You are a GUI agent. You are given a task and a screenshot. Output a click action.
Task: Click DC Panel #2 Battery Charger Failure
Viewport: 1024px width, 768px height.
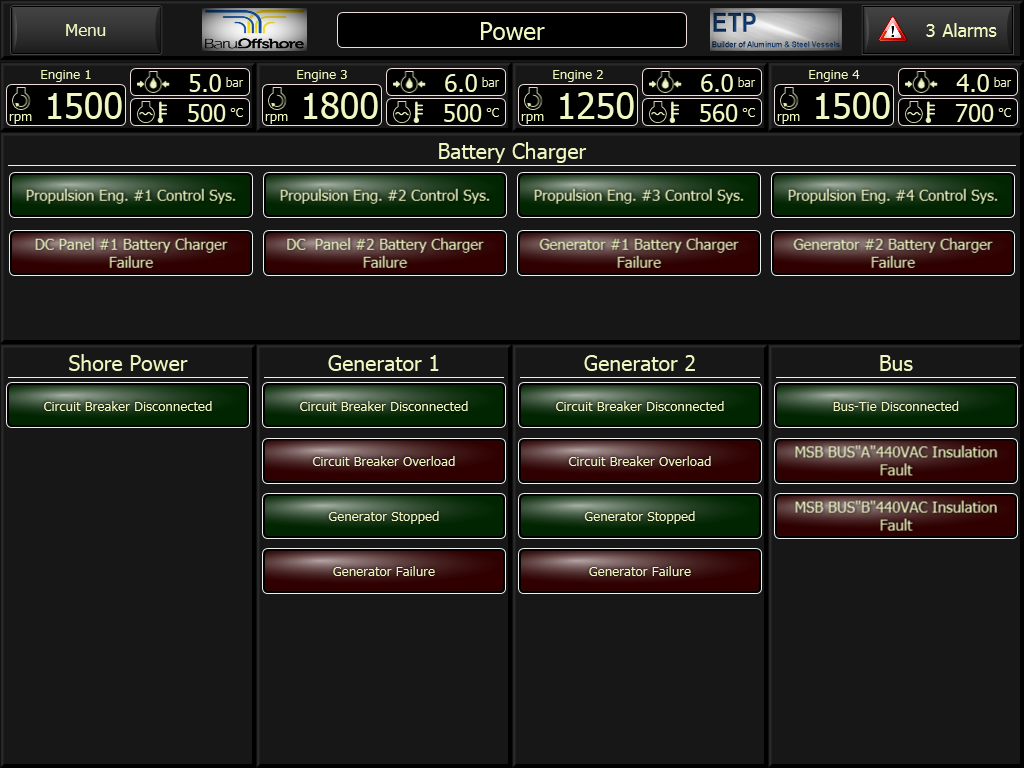(385, 253)
